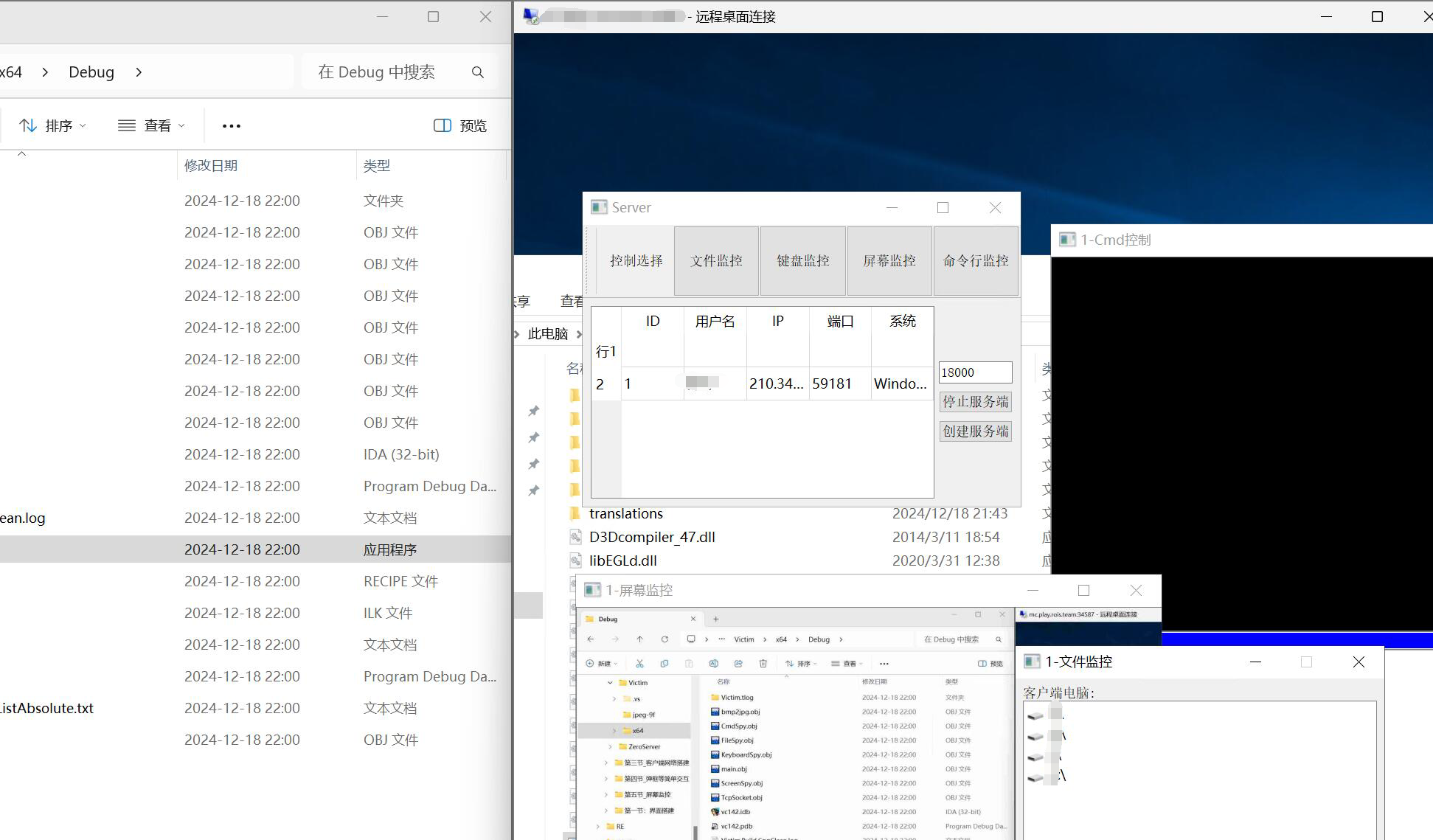Sort by the 修改日期 column header
This screenshot has height=840, width=1433.
[x=211, y=166]
